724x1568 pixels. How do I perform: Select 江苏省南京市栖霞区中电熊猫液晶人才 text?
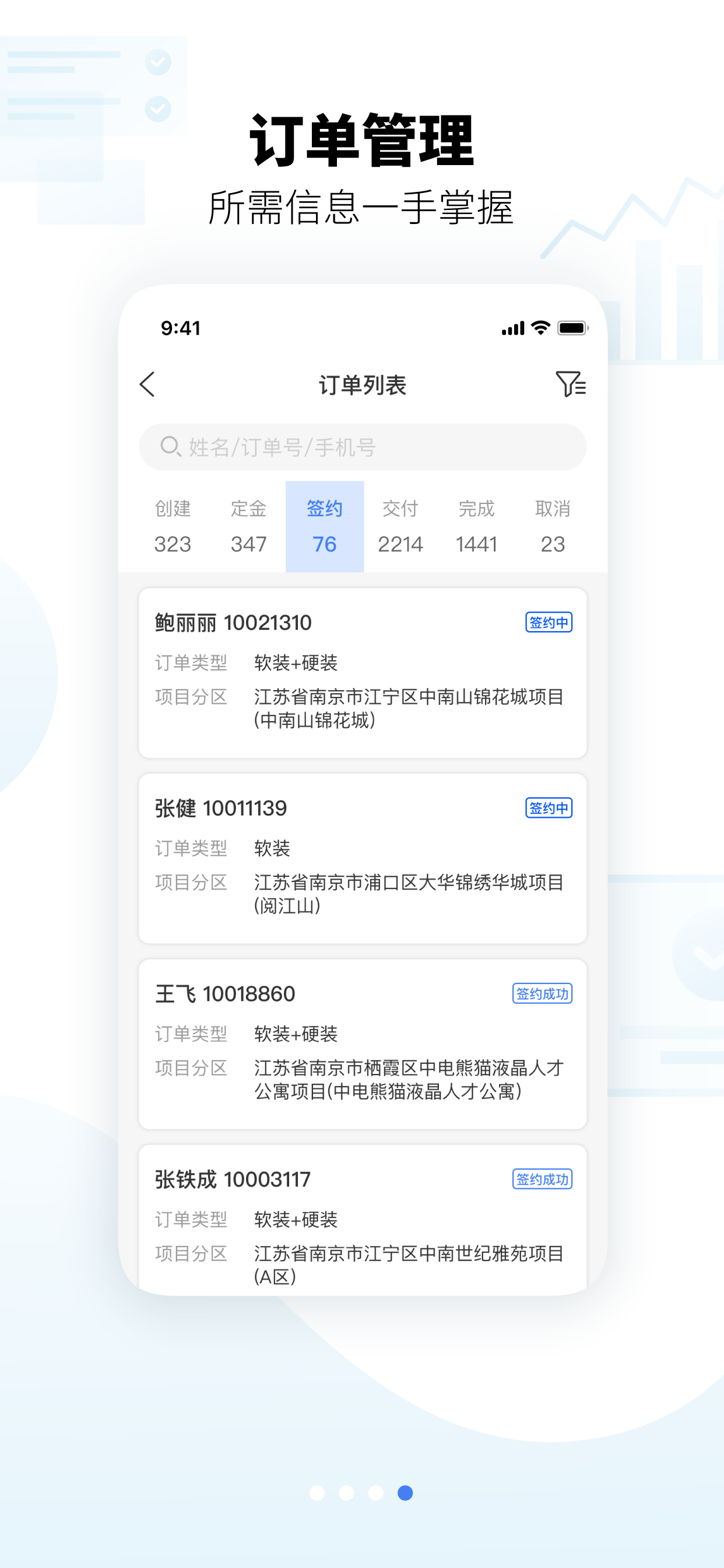pos(409,1067)
